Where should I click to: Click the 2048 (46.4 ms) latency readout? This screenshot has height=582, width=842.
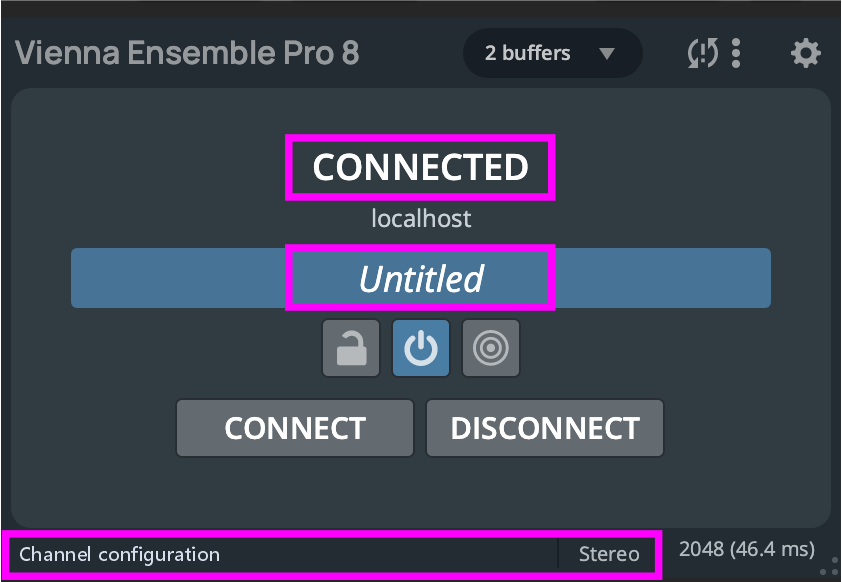pos(746,549)
